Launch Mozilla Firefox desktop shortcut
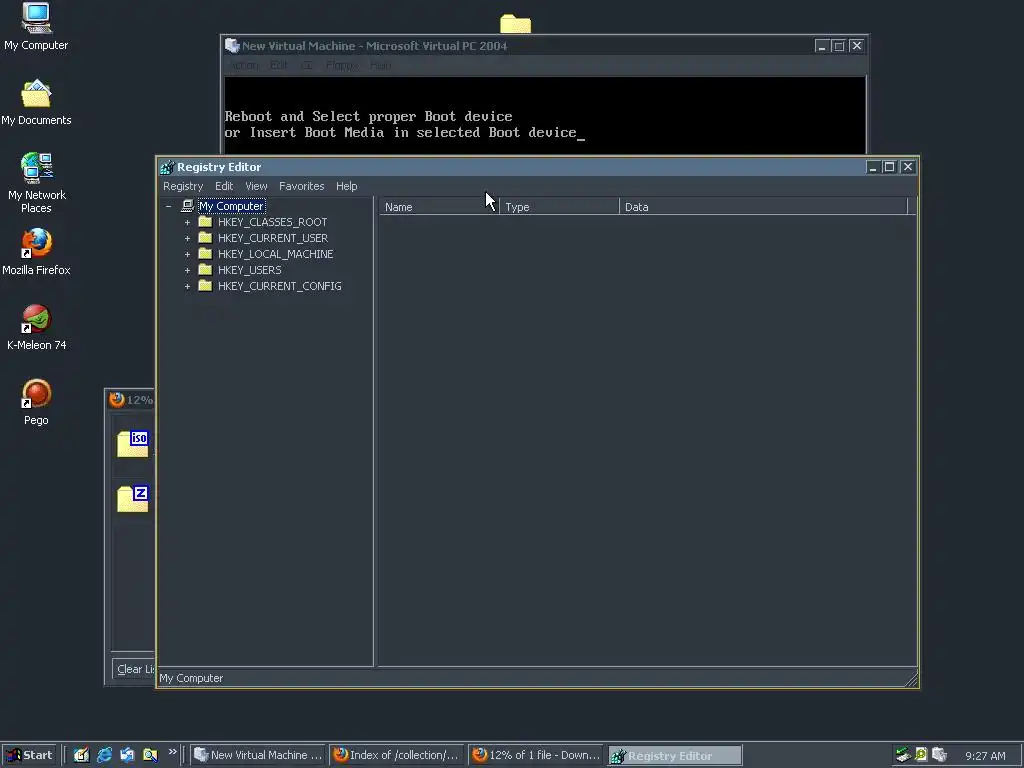1024x768 pixels. [36, 252]
